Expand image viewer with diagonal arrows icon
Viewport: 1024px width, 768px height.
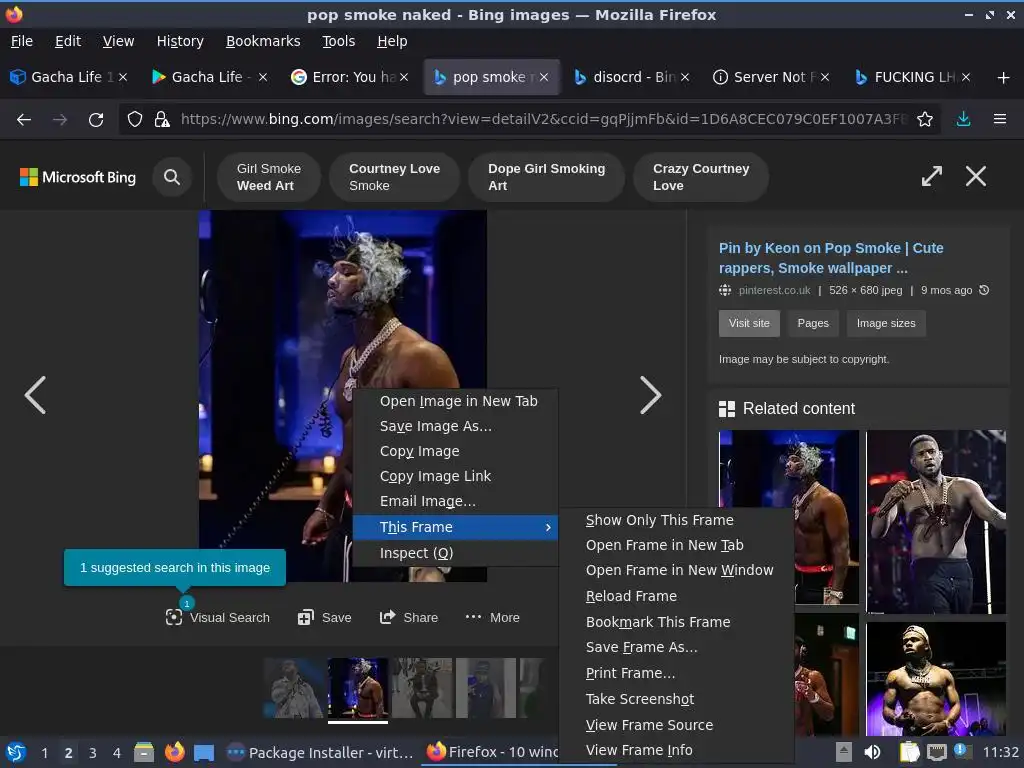tap(932, 176)
